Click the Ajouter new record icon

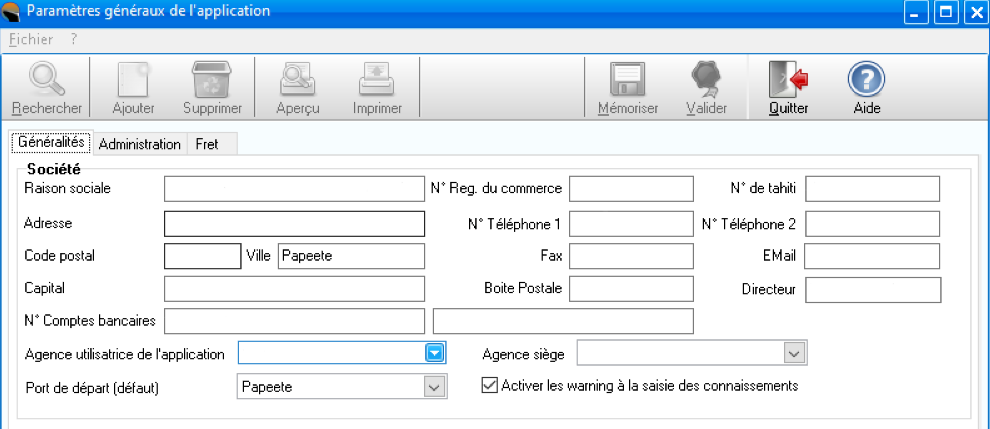[133, 79]
